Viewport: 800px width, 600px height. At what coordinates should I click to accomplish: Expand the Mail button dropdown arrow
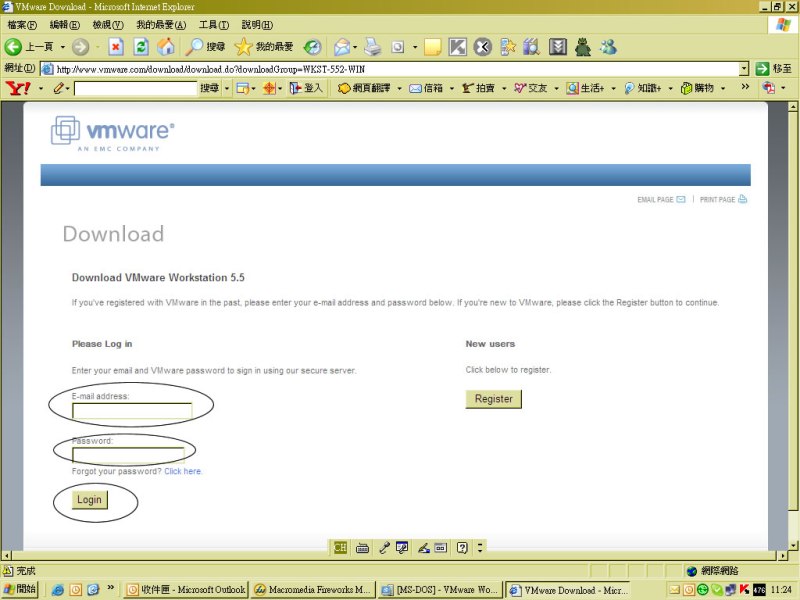click(355, 47)
